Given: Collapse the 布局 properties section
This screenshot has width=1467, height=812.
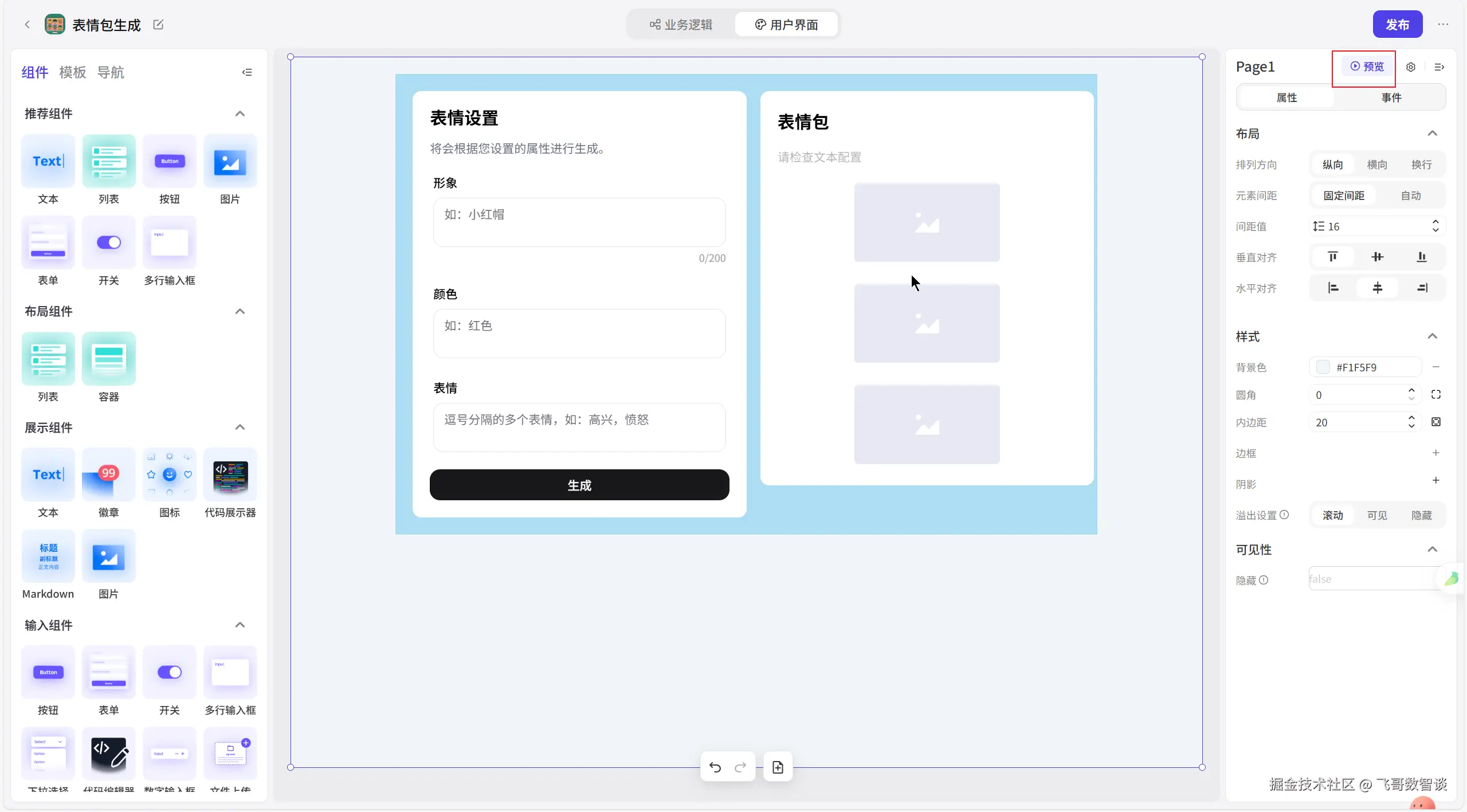Looking at the screenshot, I should [1432, 134].
